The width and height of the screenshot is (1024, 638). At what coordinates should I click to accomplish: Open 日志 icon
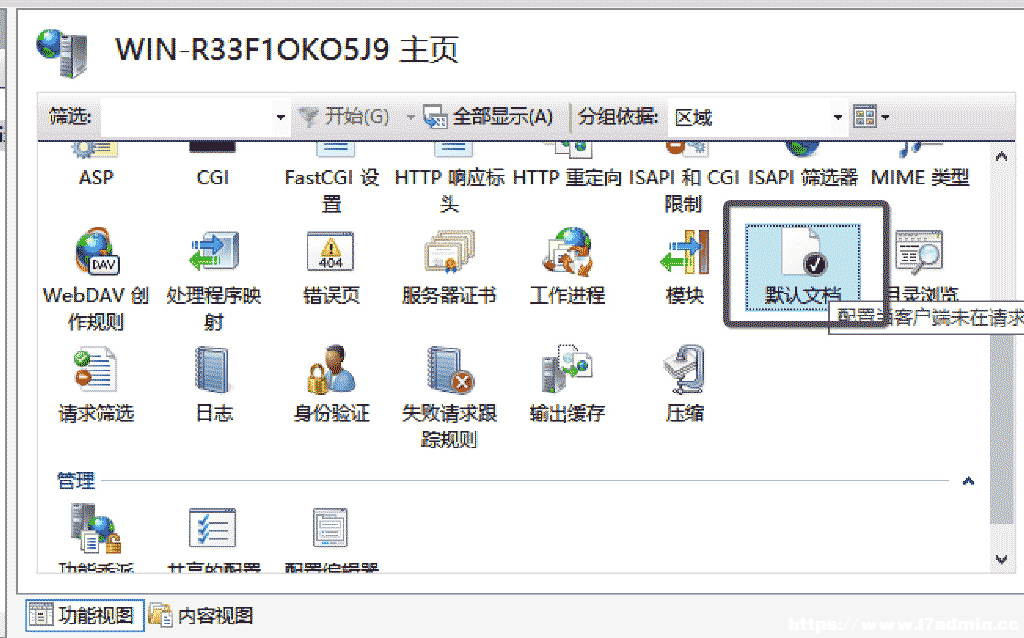[x=213, y=370]
